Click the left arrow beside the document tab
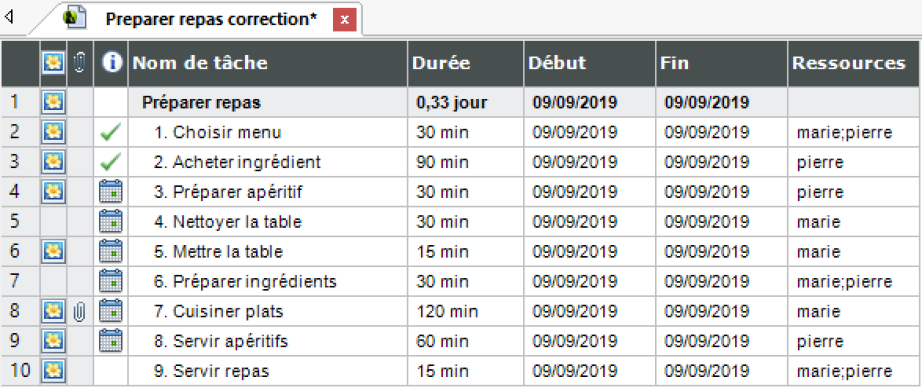This screenshot has width=922, height=388. click(8, 17)
